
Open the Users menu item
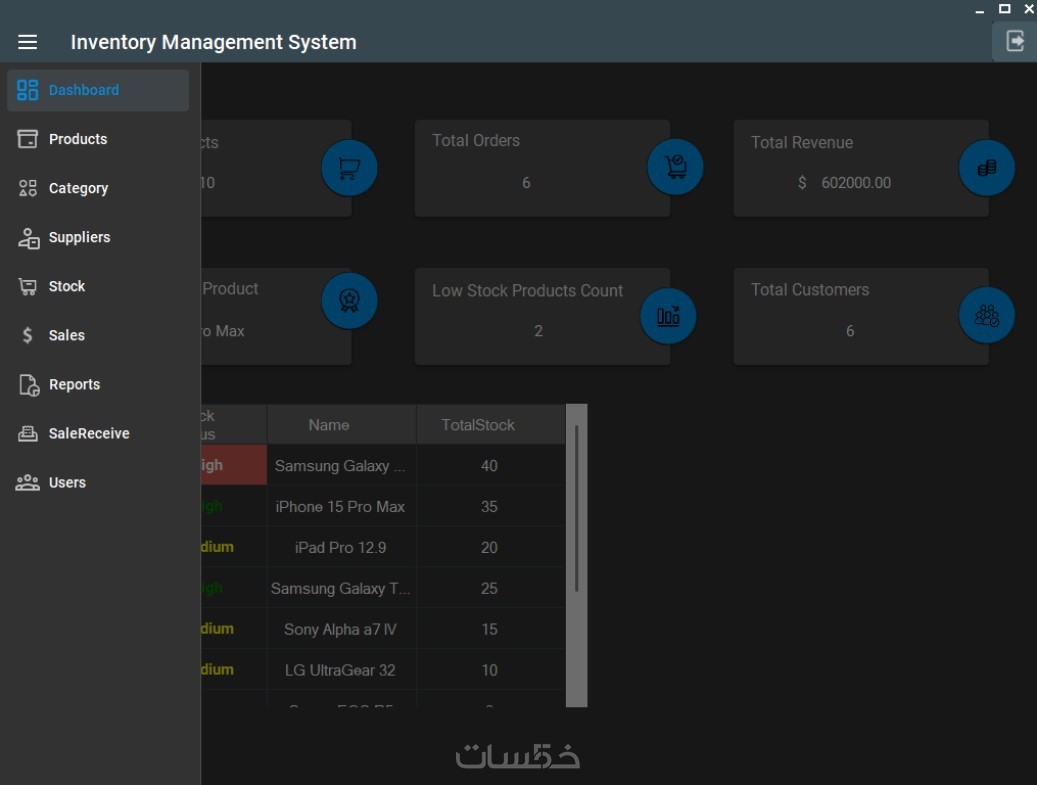click(98, 483)
